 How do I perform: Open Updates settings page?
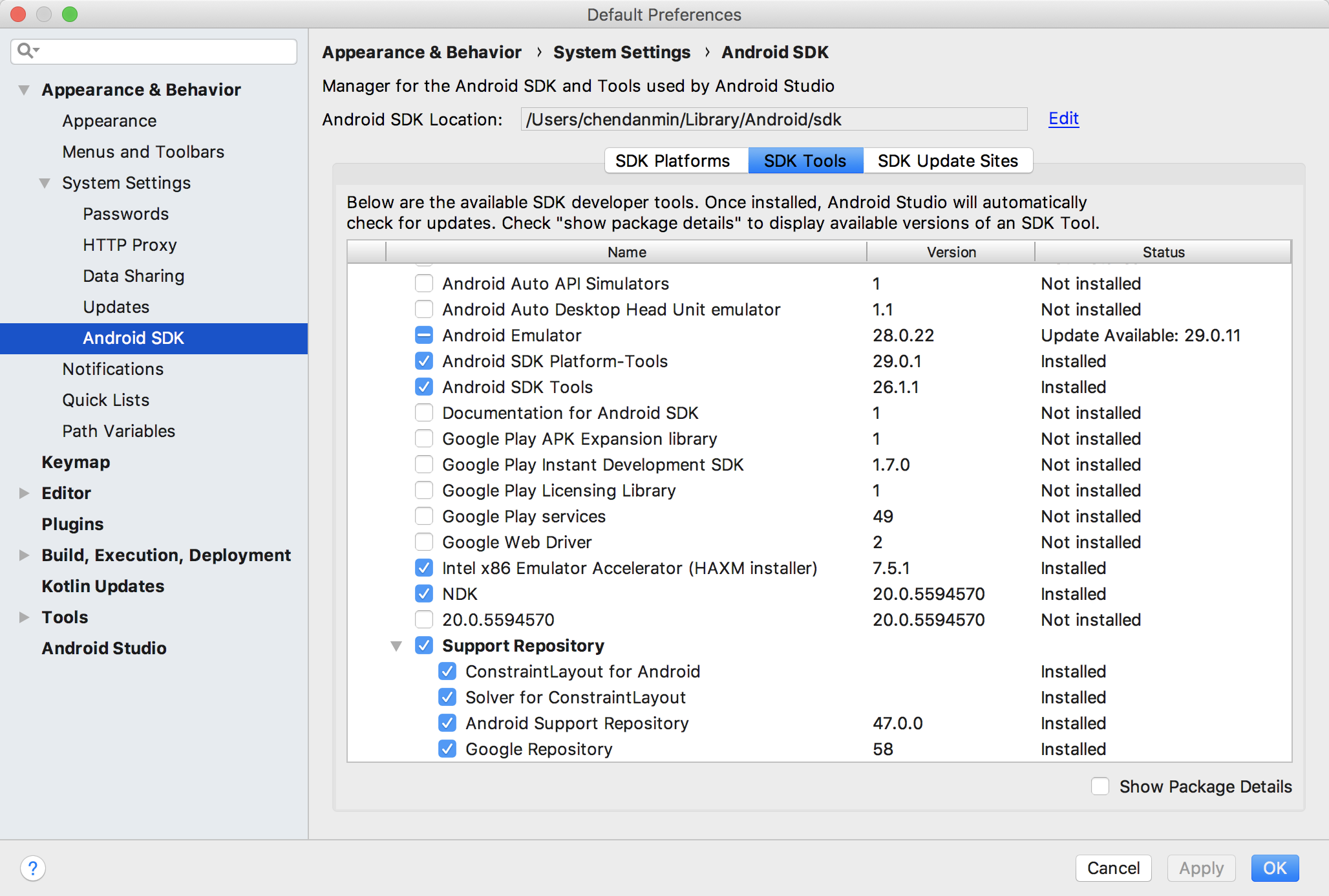tap(116, 307)
